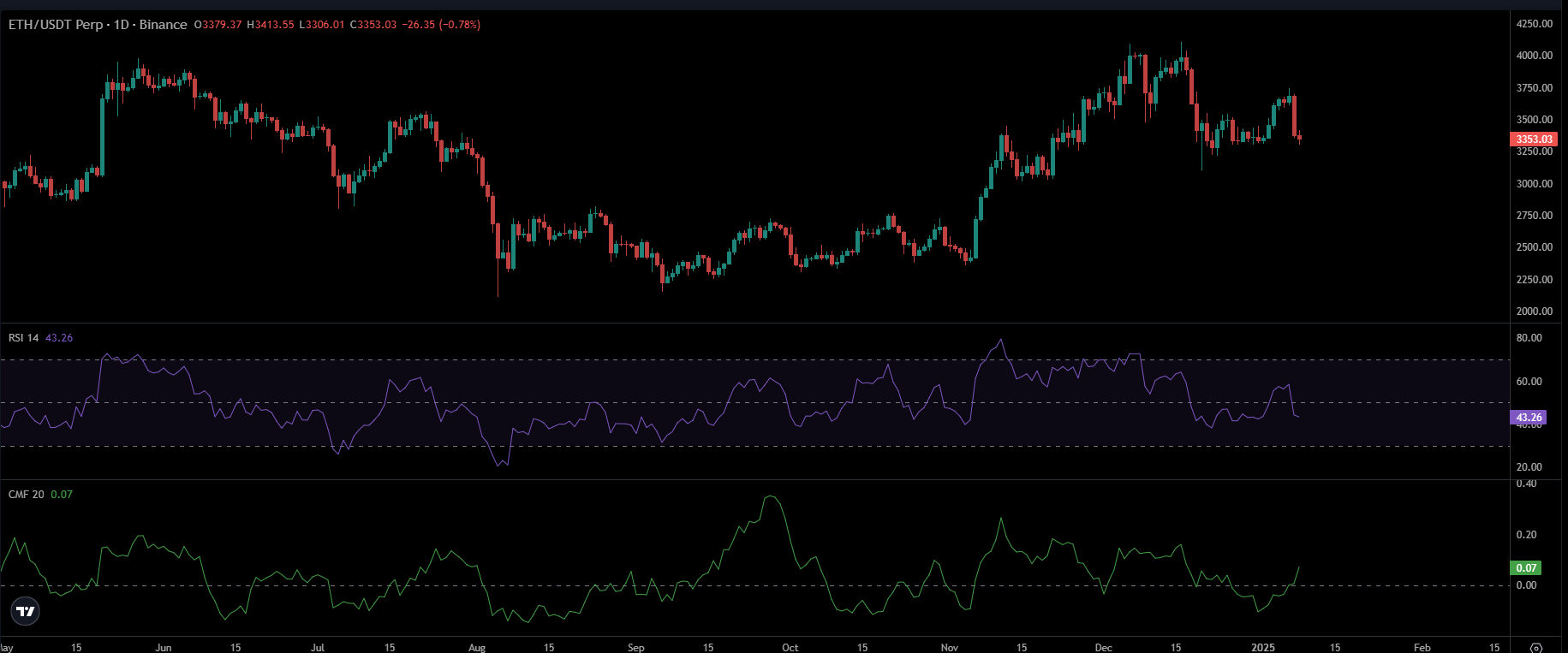
Task: Select the RSI 14 indicator legend
Action: tap(23, 338)
